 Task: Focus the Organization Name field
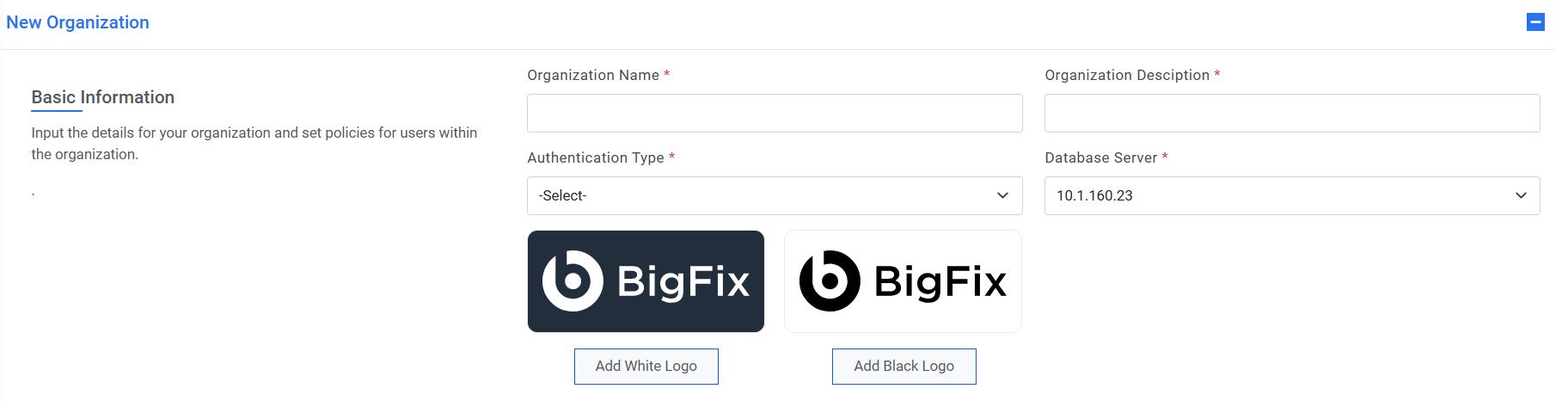click(x=774, y=113)
